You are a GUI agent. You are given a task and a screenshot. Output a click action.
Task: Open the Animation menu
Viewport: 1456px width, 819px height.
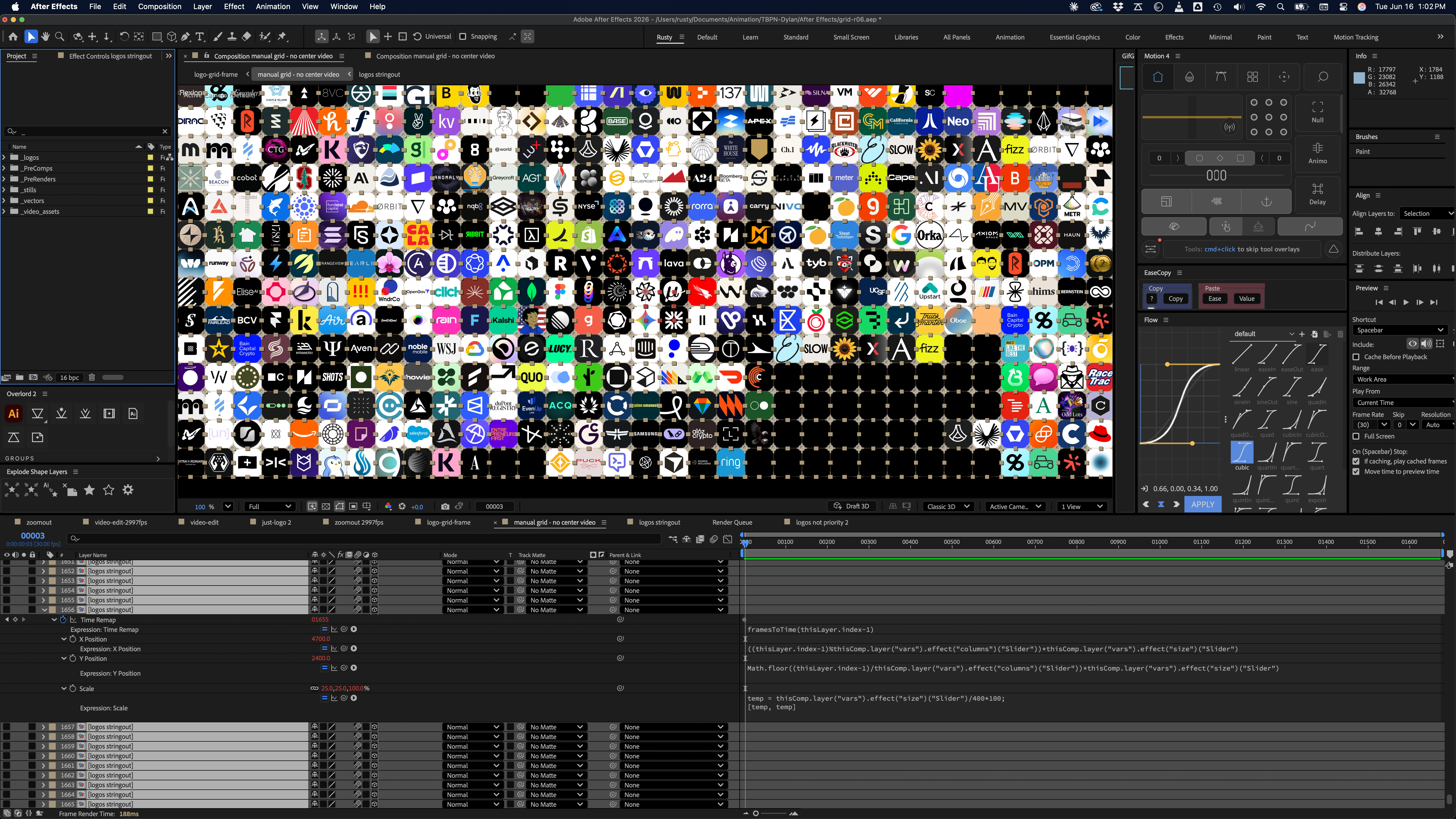click(273, 6)
